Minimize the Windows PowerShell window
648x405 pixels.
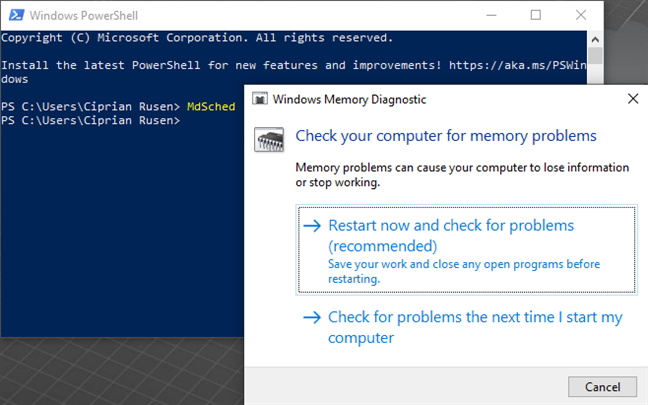tap(491, 15)
